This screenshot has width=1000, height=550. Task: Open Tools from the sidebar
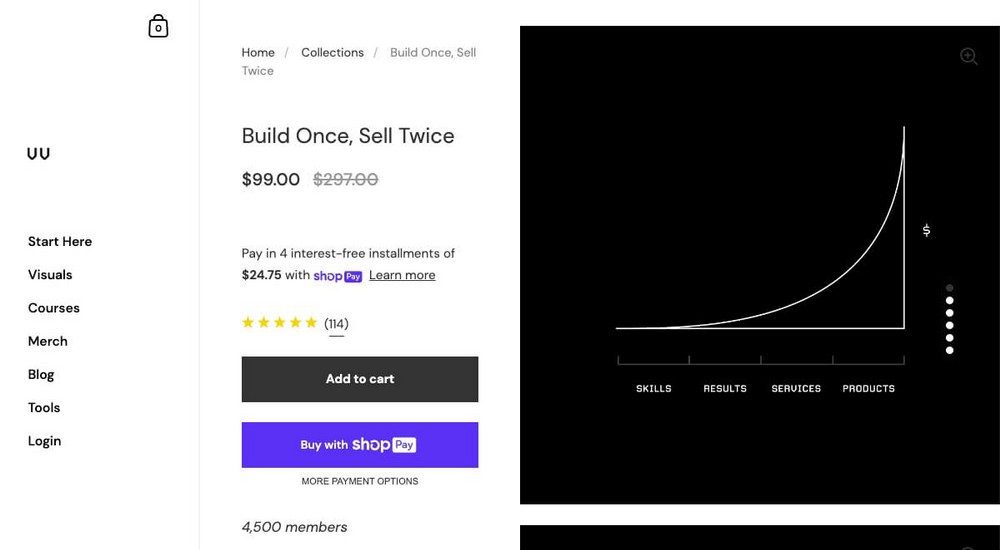click(x=44, y=408)
